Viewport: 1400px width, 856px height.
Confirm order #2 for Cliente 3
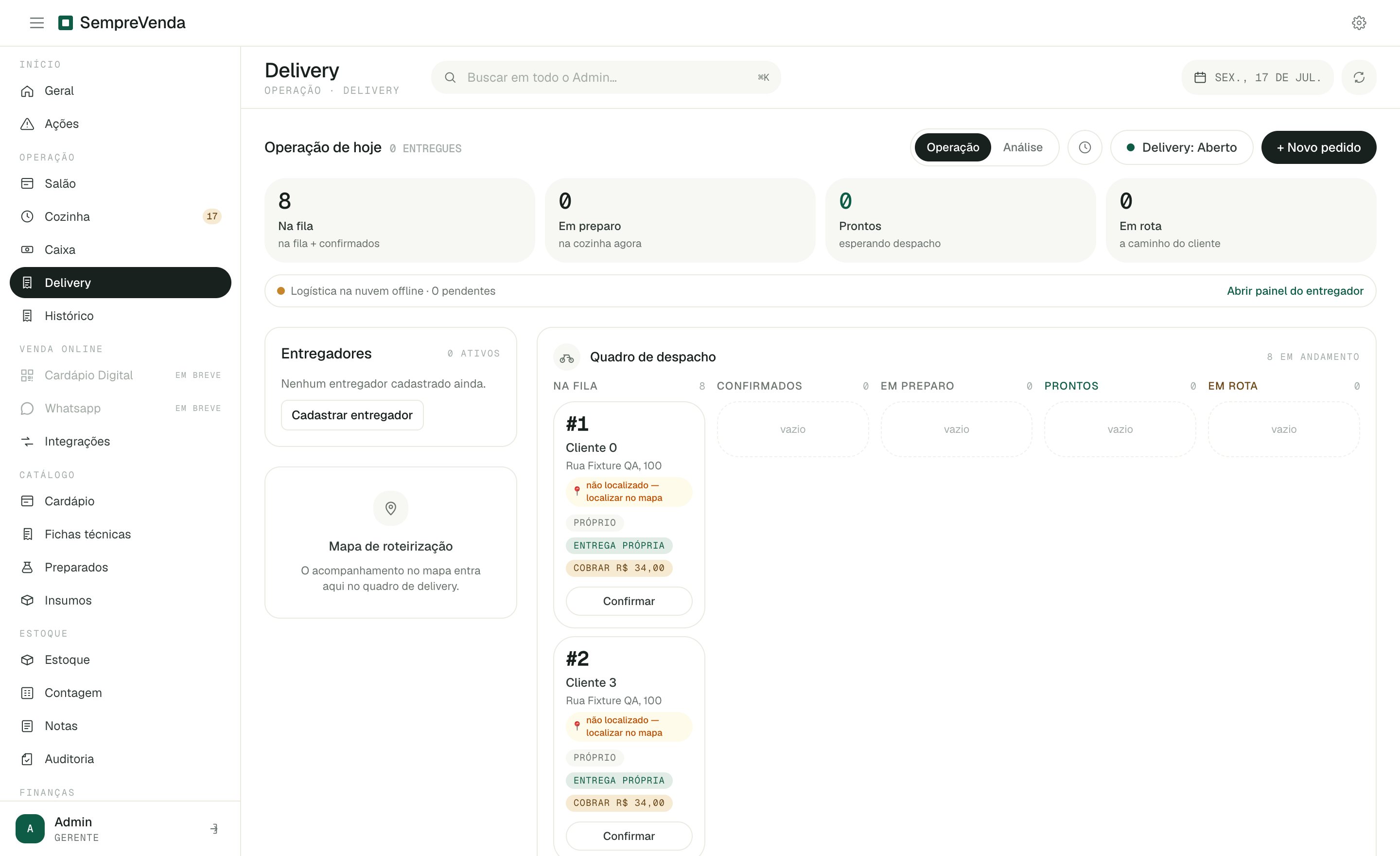[629, 836]
